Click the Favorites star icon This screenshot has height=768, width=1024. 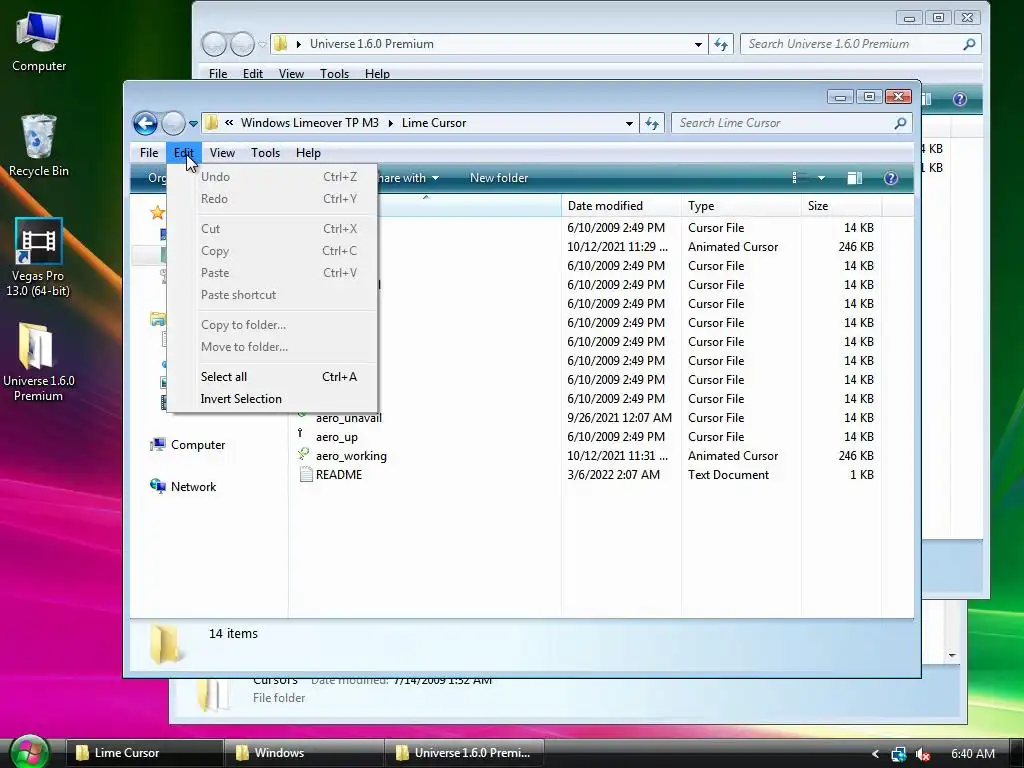pos(157,212)
